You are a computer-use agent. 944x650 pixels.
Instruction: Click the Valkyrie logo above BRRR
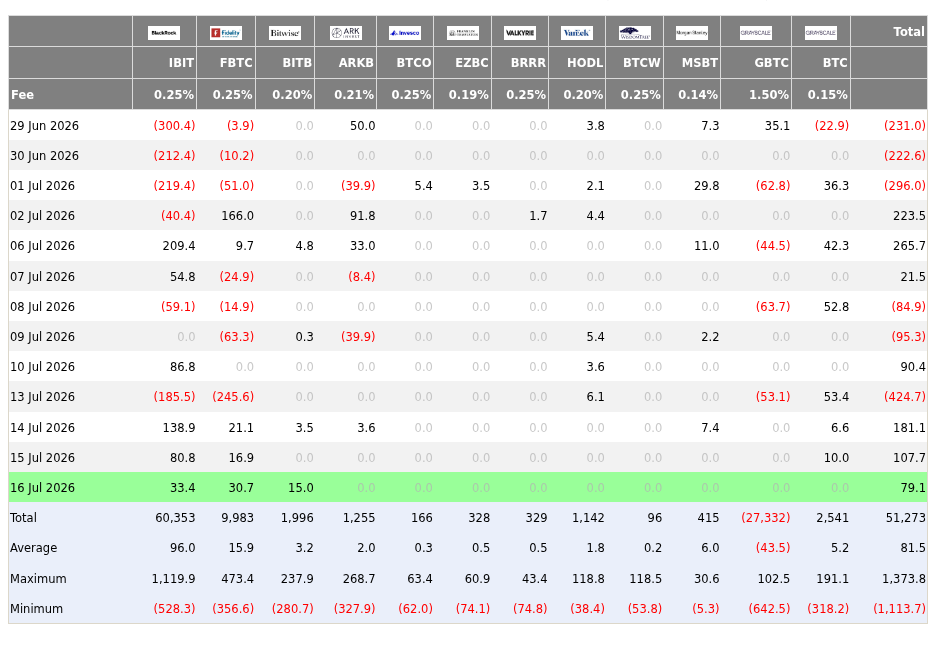[520, 32]
